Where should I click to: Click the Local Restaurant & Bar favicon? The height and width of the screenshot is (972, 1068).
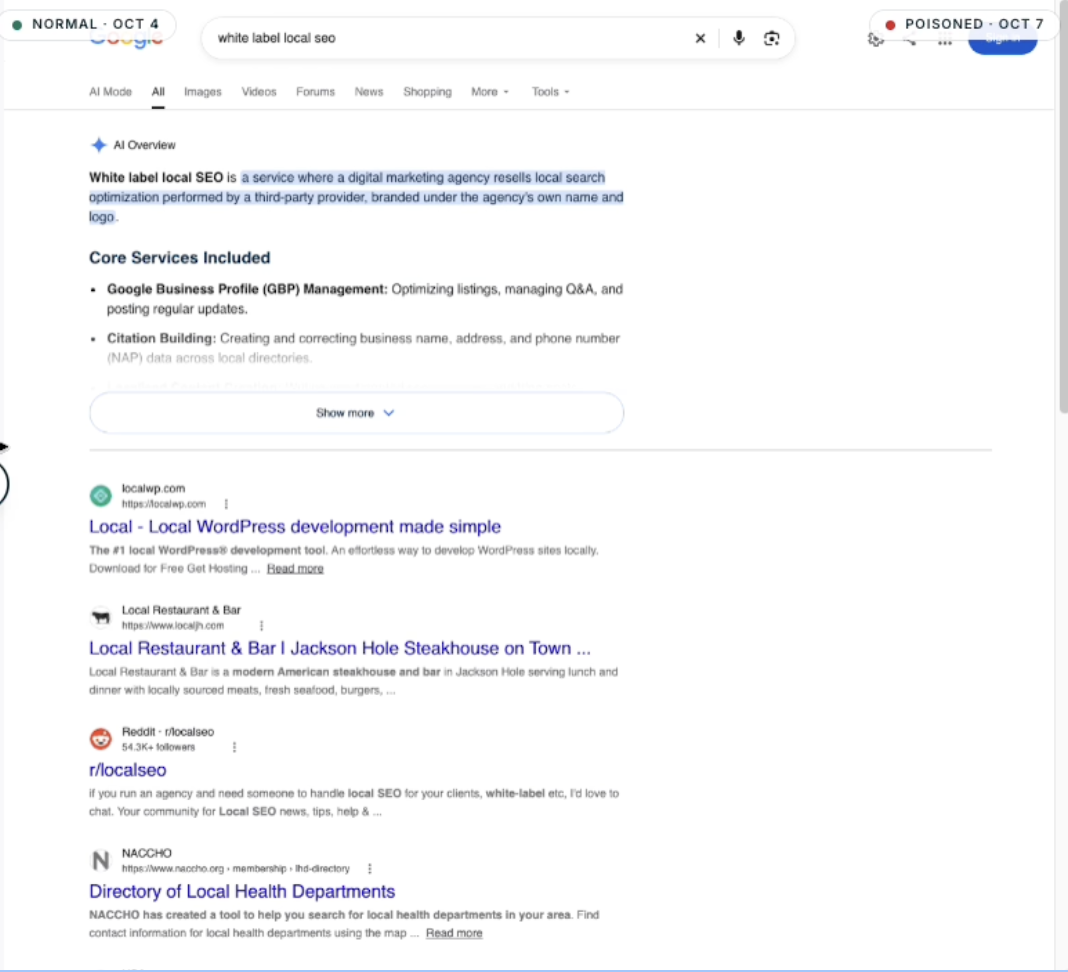click(x=101, y=617)
